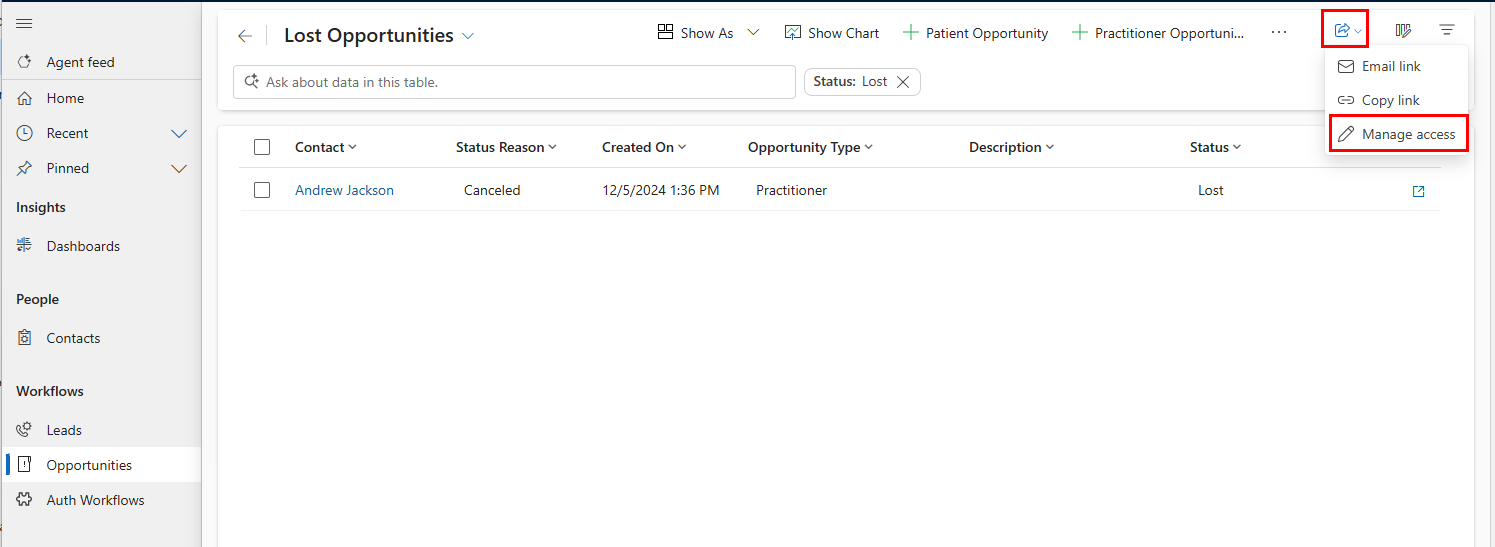Screen dimensions: 1495x547
Task: Click the more commands ellipsis
Action: pos(1279,33)
